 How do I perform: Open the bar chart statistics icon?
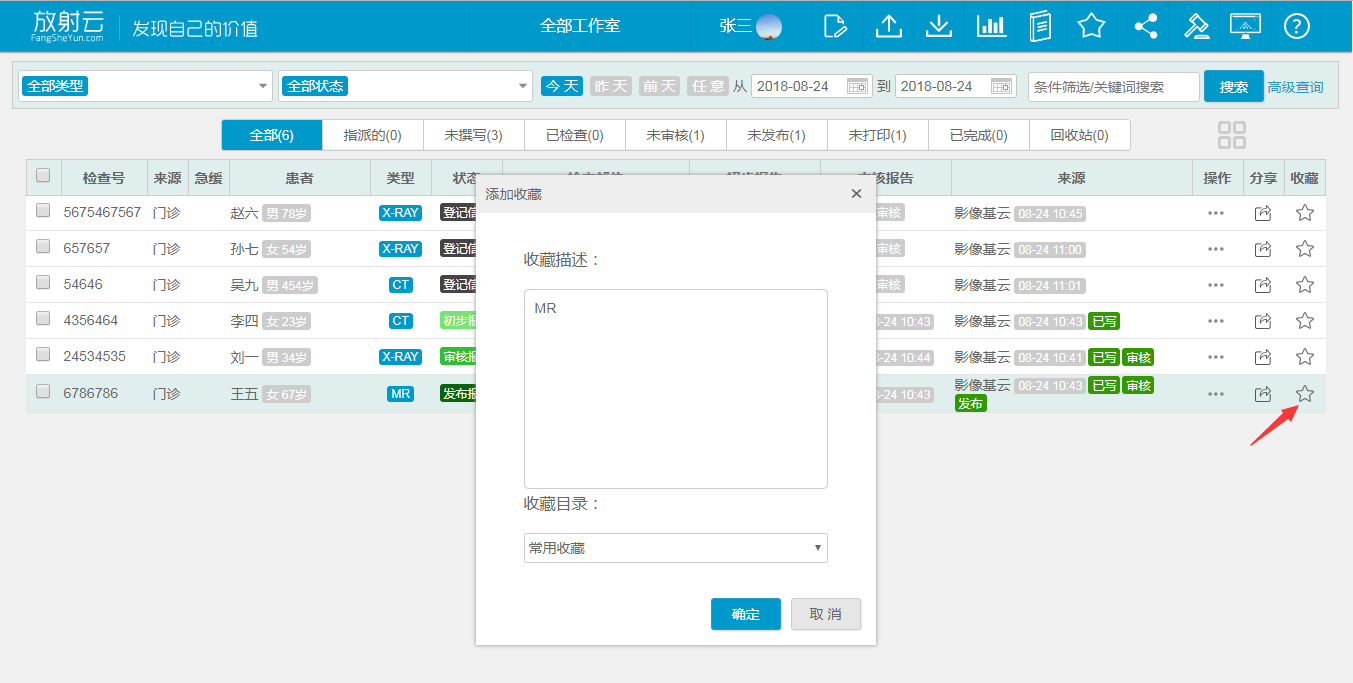tap(990, 26)
